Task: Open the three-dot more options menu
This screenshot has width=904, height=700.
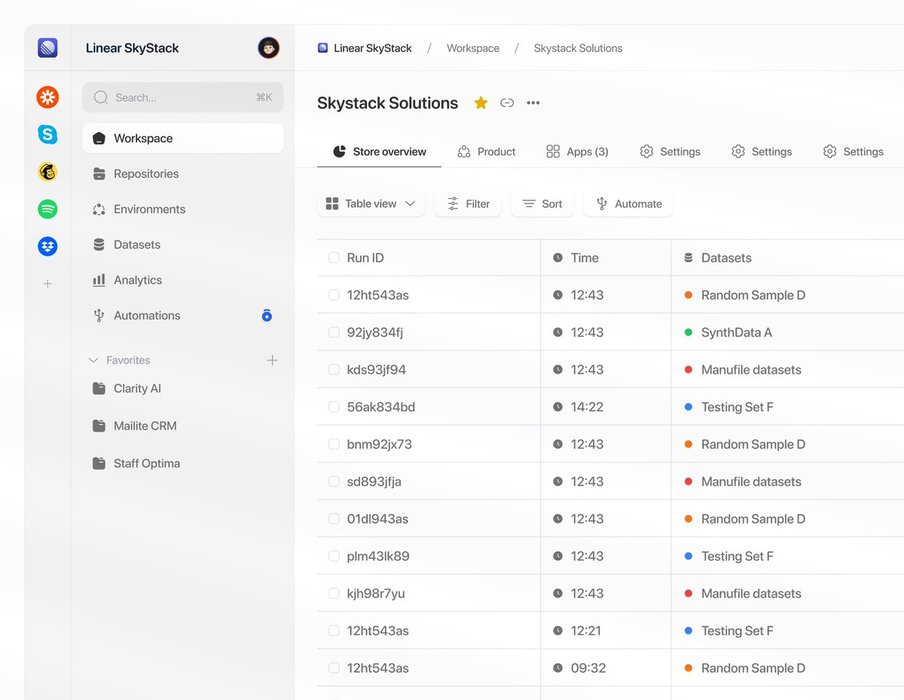Action: [533, 103]
